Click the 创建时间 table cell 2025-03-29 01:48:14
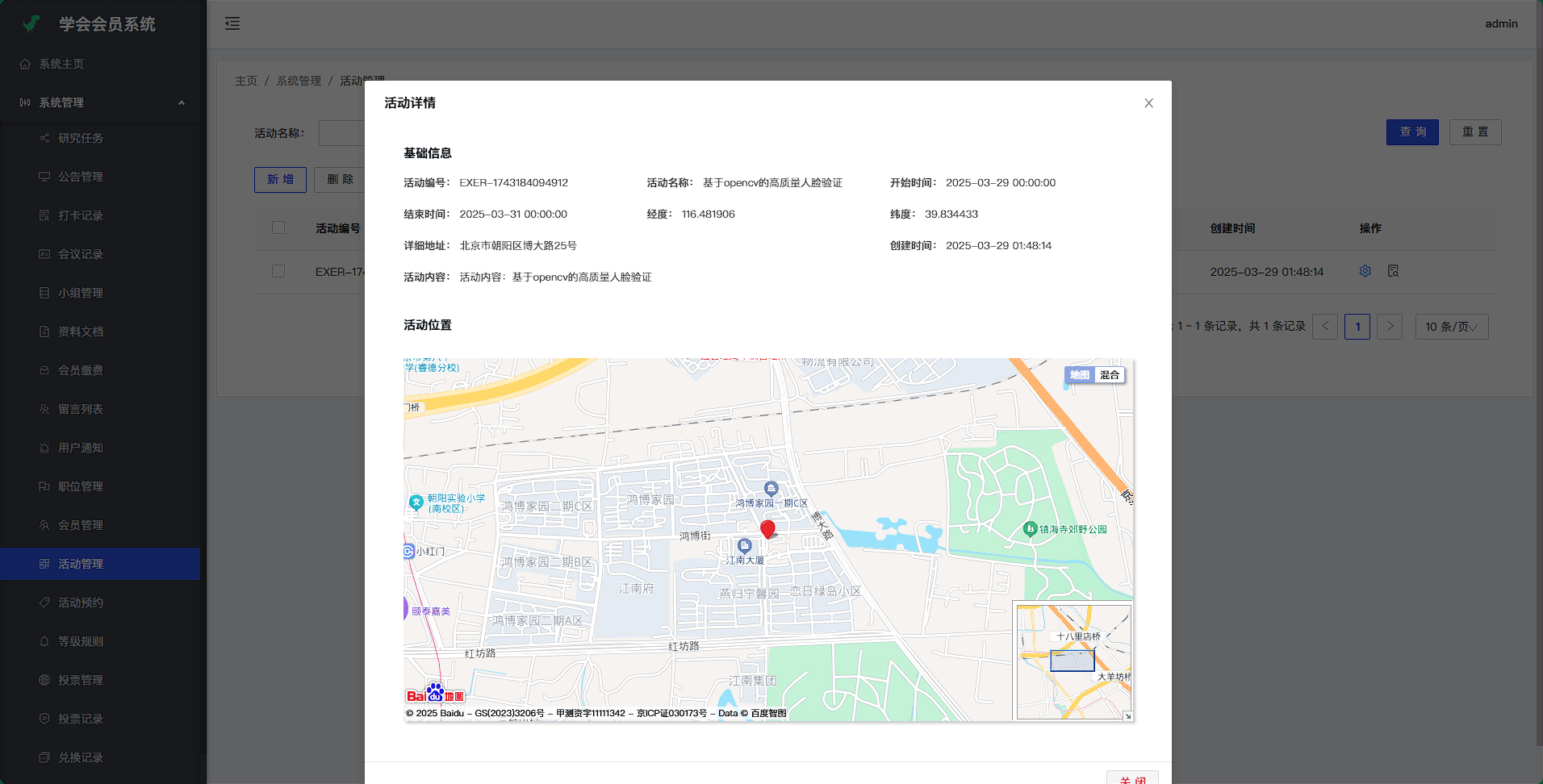The image size is (1543, 784). click(x=1267, y=272)
